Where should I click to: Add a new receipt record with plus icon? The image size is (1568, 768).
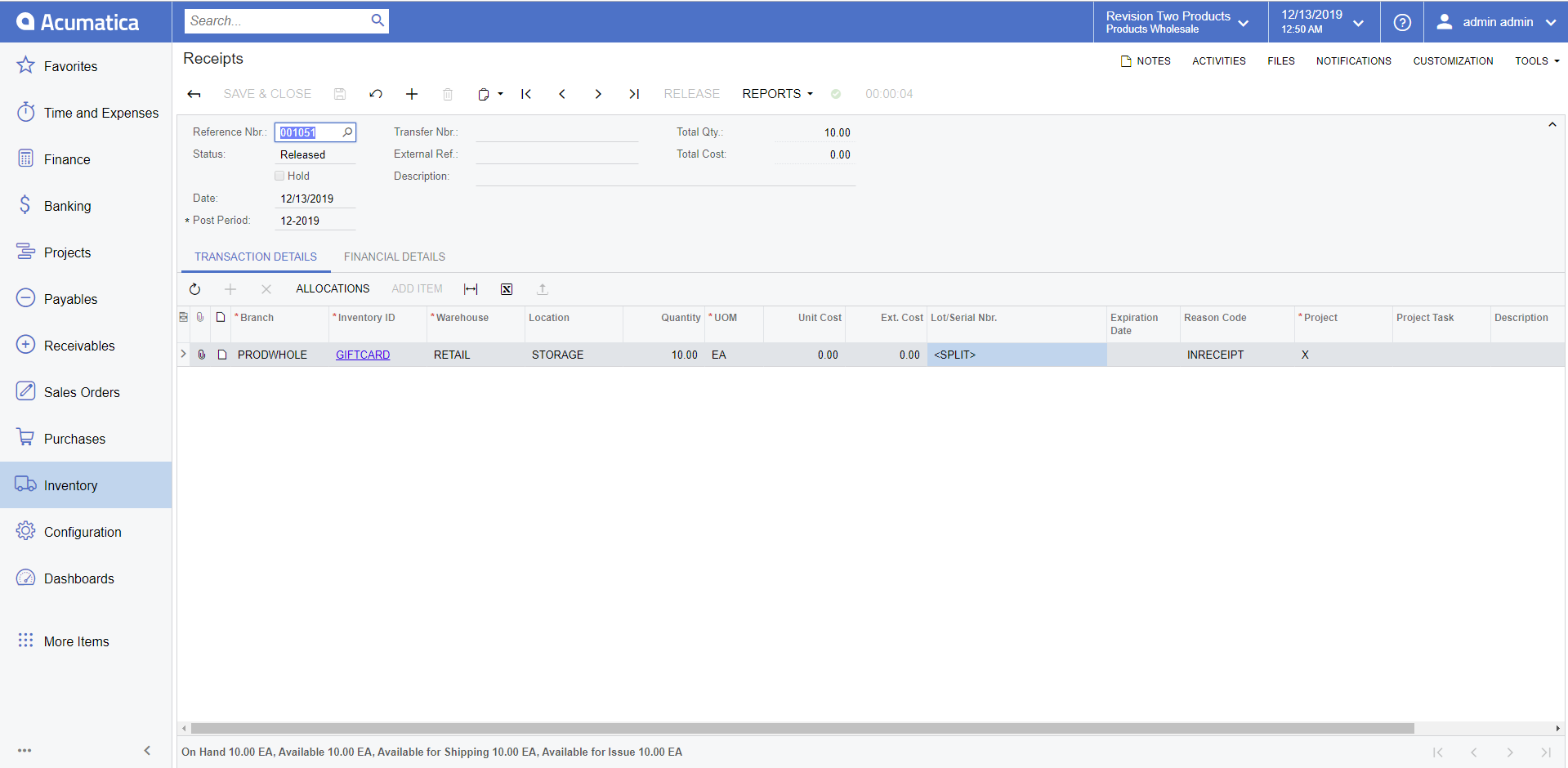pos(412,94)
